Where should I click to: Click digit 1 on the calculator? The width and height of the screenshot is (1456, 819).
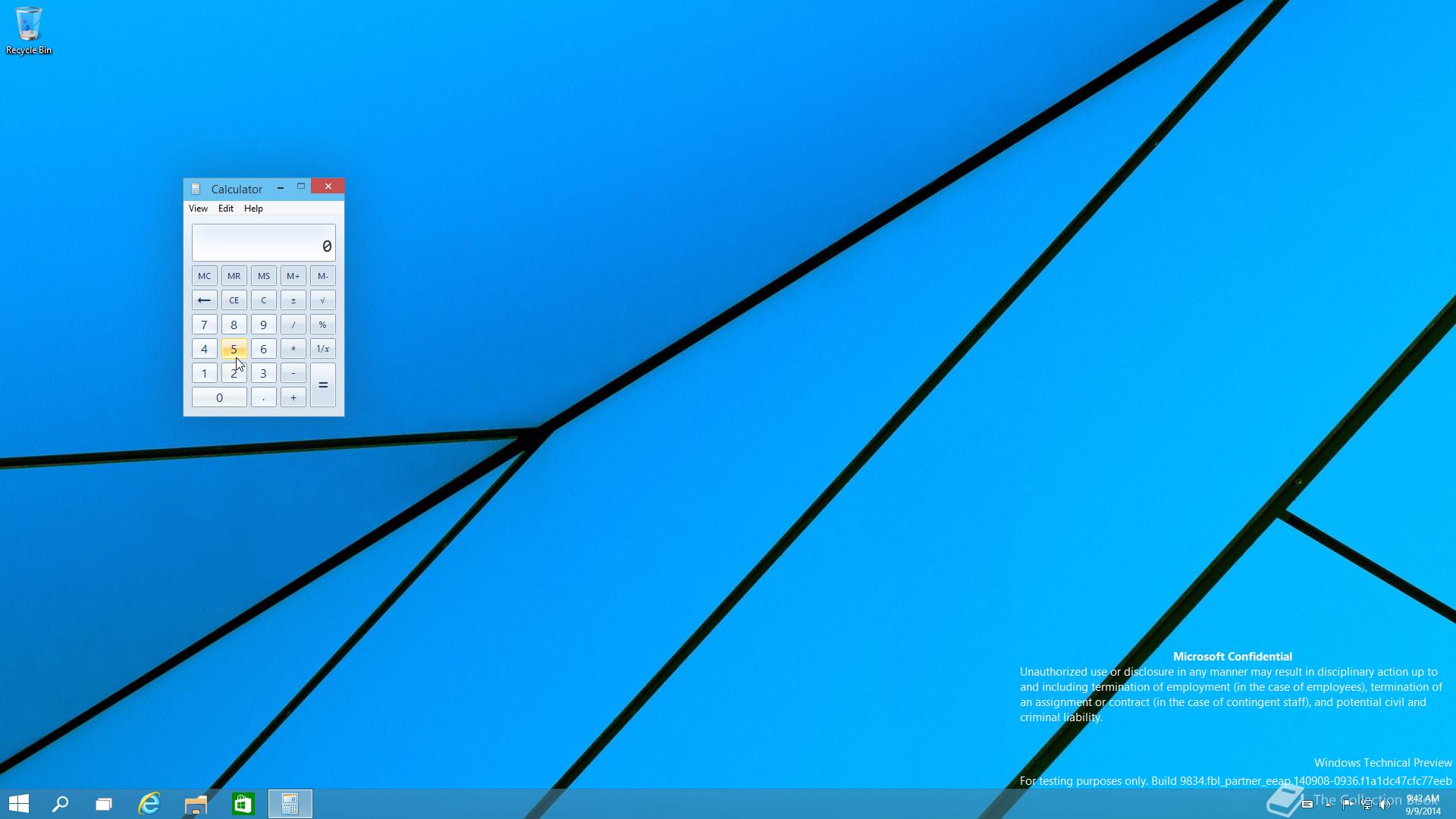[204, 373]
